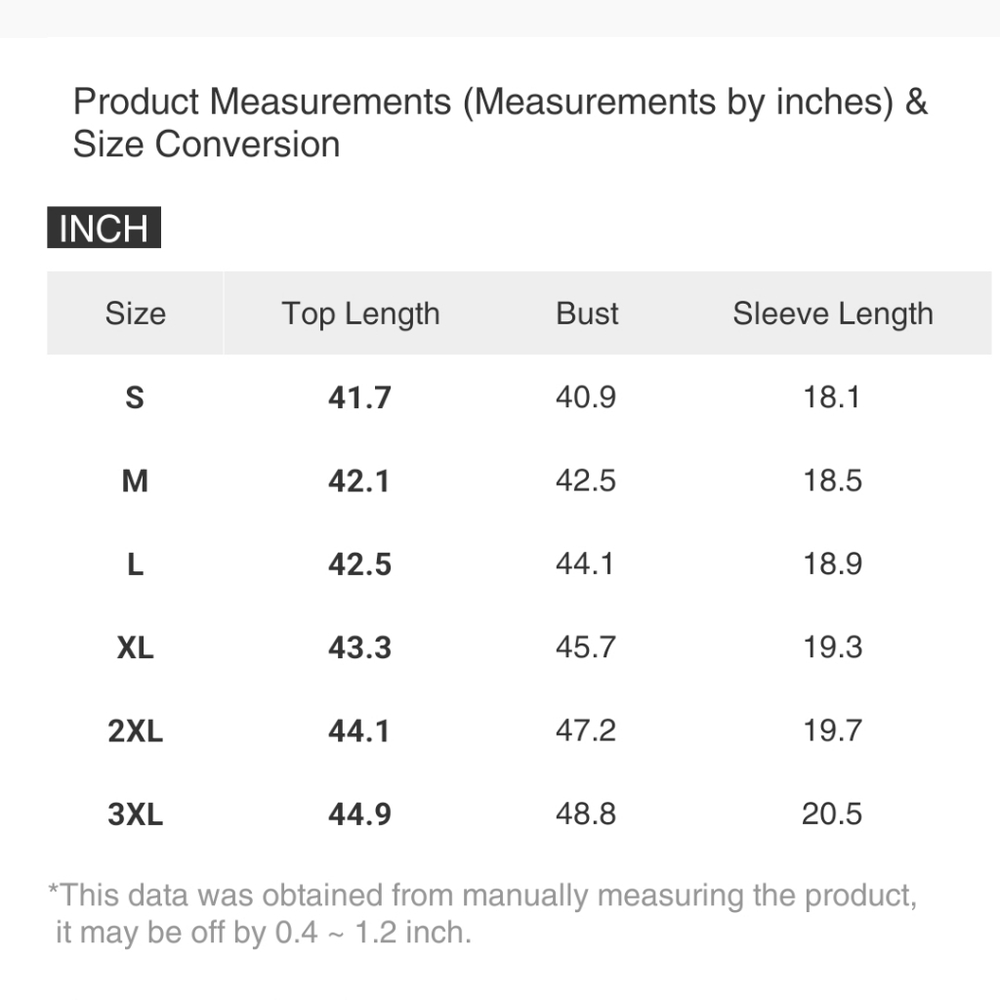This screenshot has height=1000, width=1000.
Task: Select the INCH unit tab
Action: pyautogui.click(x=104, y=228)
